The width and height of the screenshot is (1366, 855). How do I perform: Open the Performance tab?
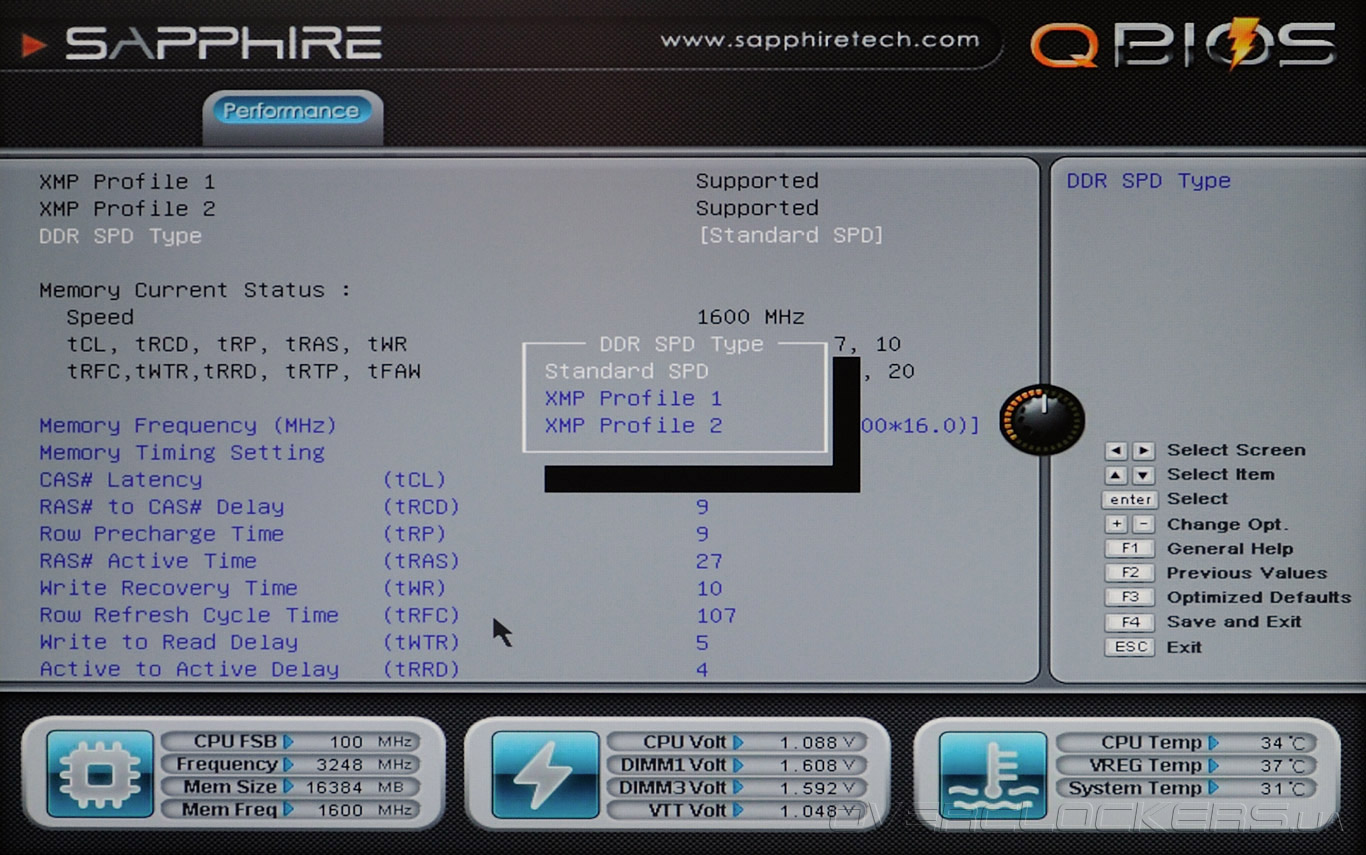coord(291,111)
